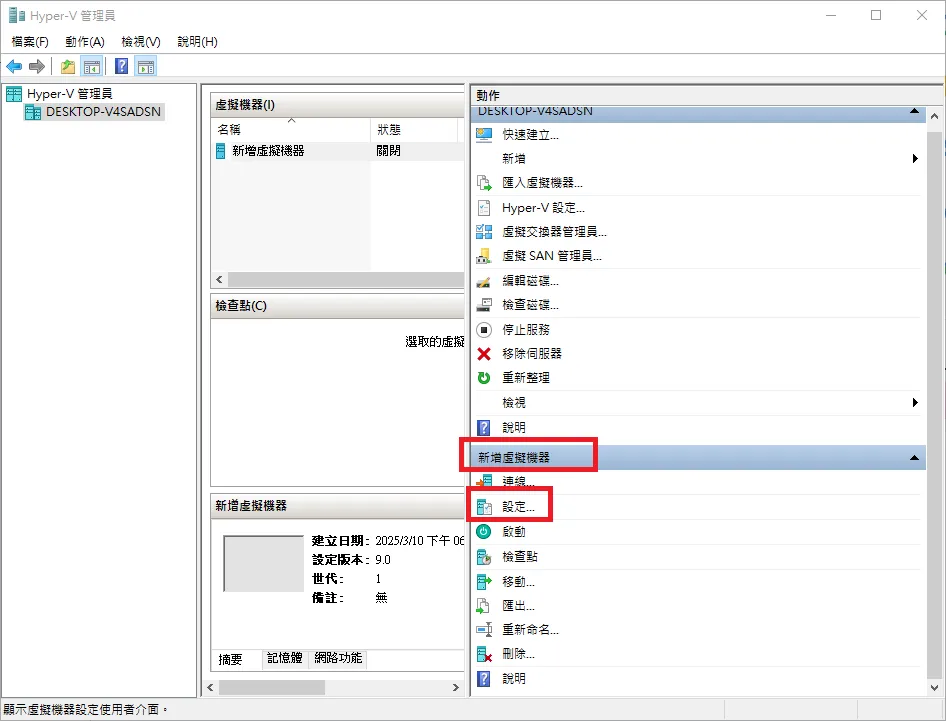Click the 匯出 export icon
The height and width of the screenshot is (721, 946).
click(x=484, y=606)
